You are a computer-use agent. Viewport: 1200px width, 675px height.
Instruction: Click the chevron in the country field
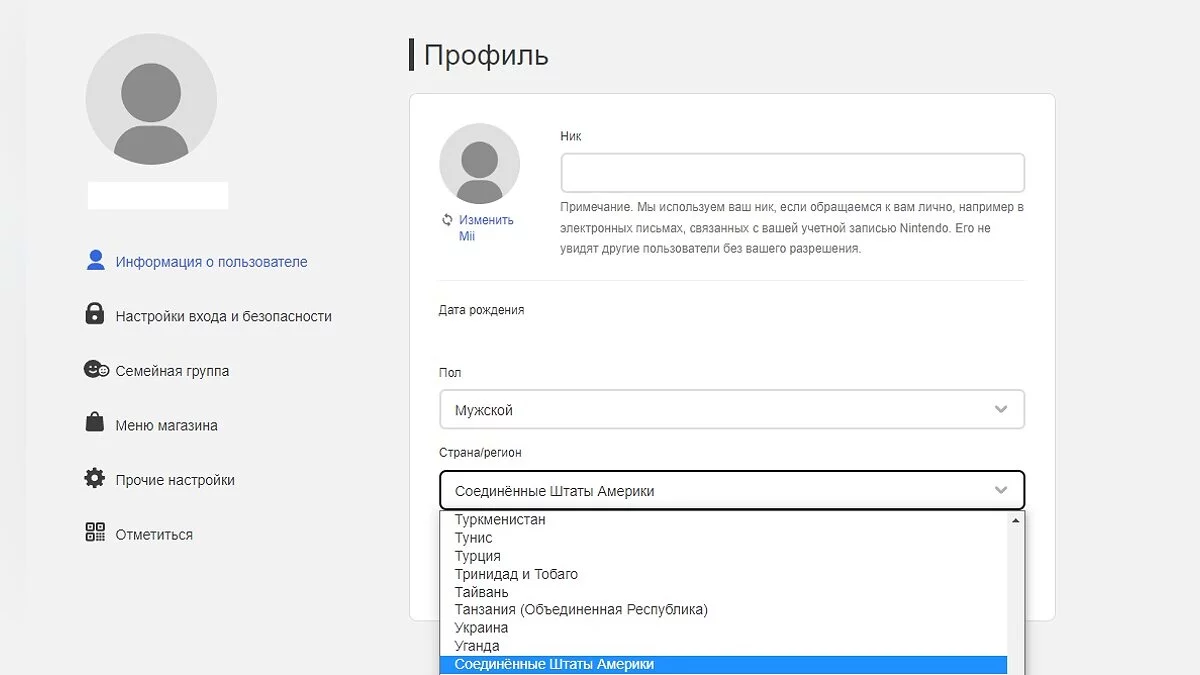pos(1001,490)
